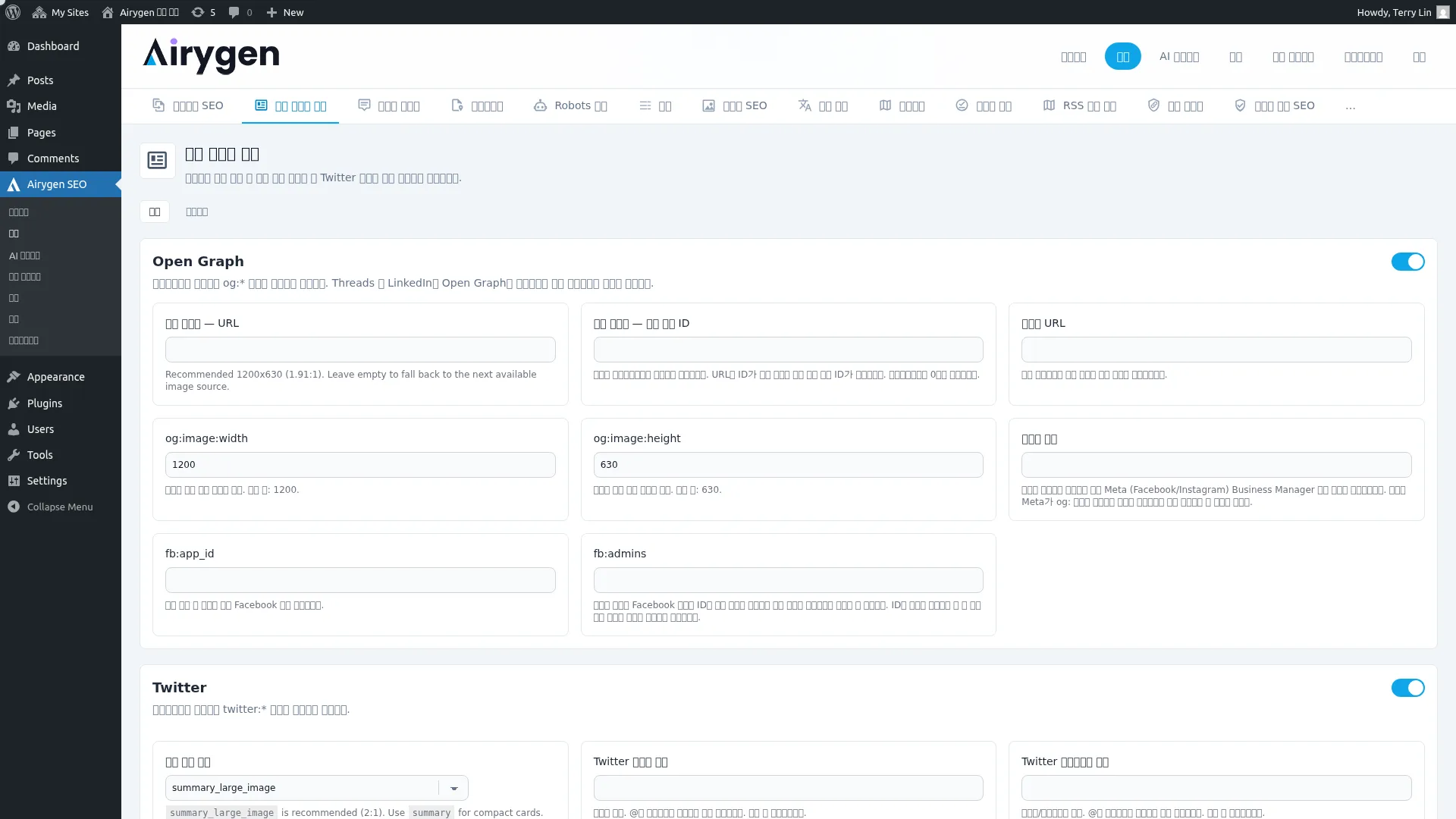
Task: Open the 5 pending updates icon
Action: pos(203,12)
